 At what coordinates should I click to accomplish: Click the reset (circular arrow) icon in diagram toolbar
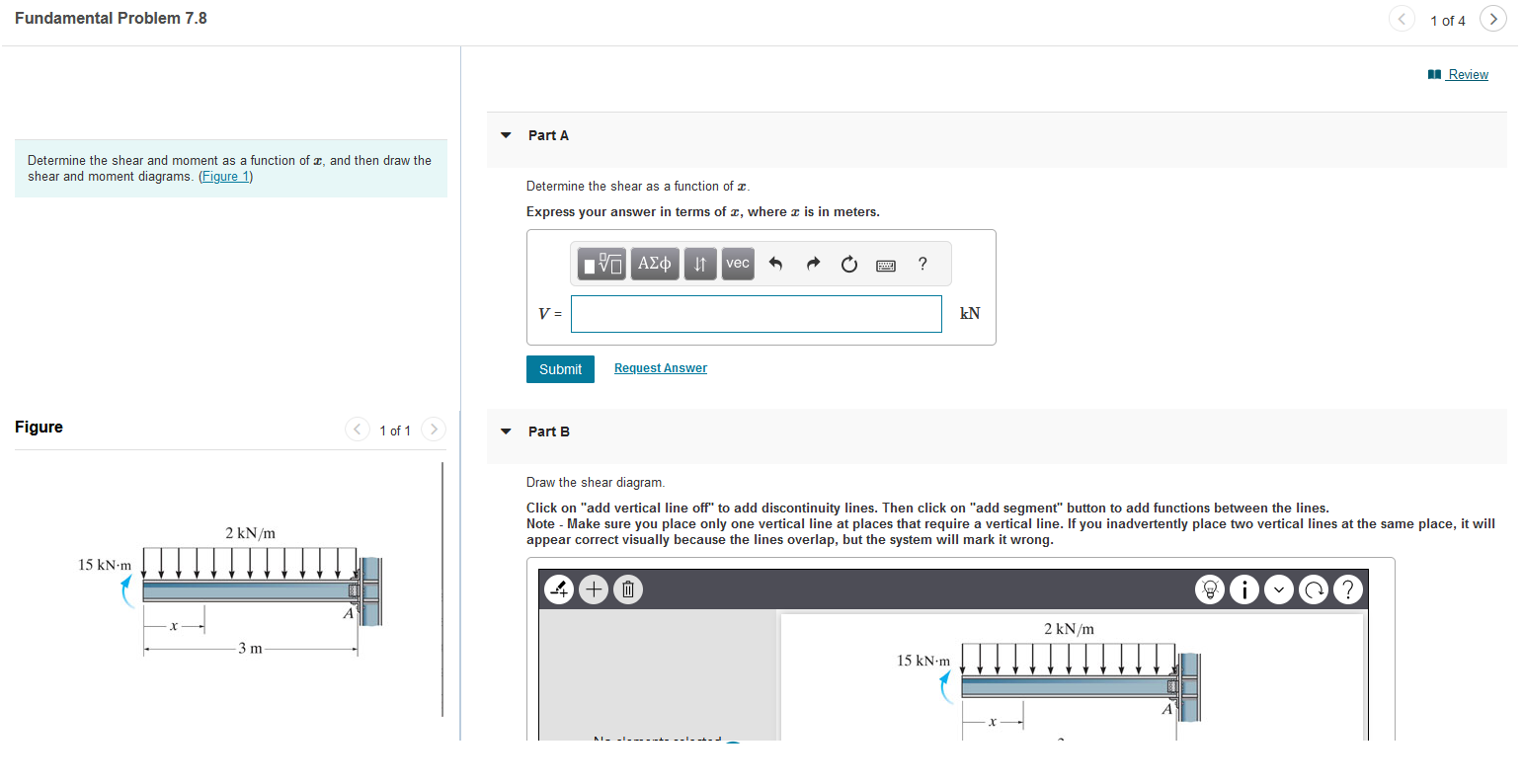click(1314, 589)
